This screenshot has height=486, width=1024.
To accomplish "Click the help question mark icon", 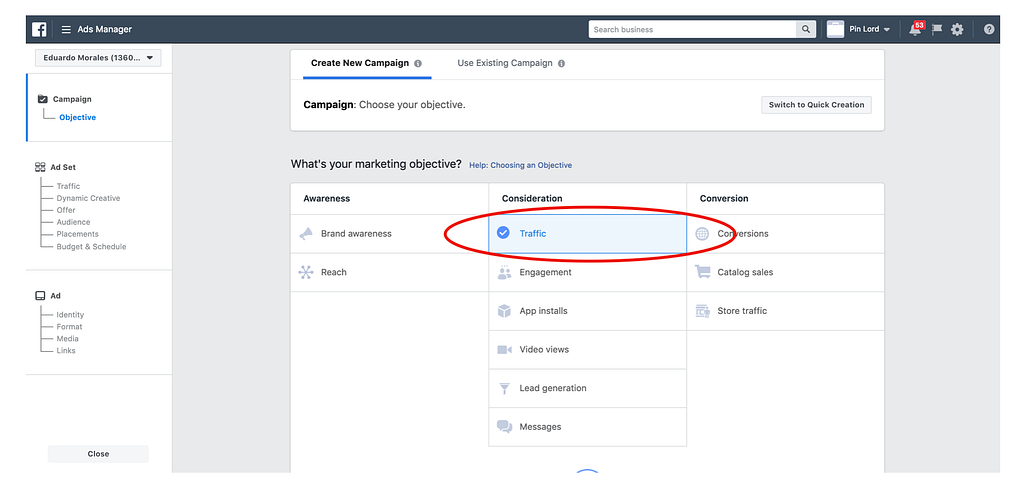I will (989, 30).
